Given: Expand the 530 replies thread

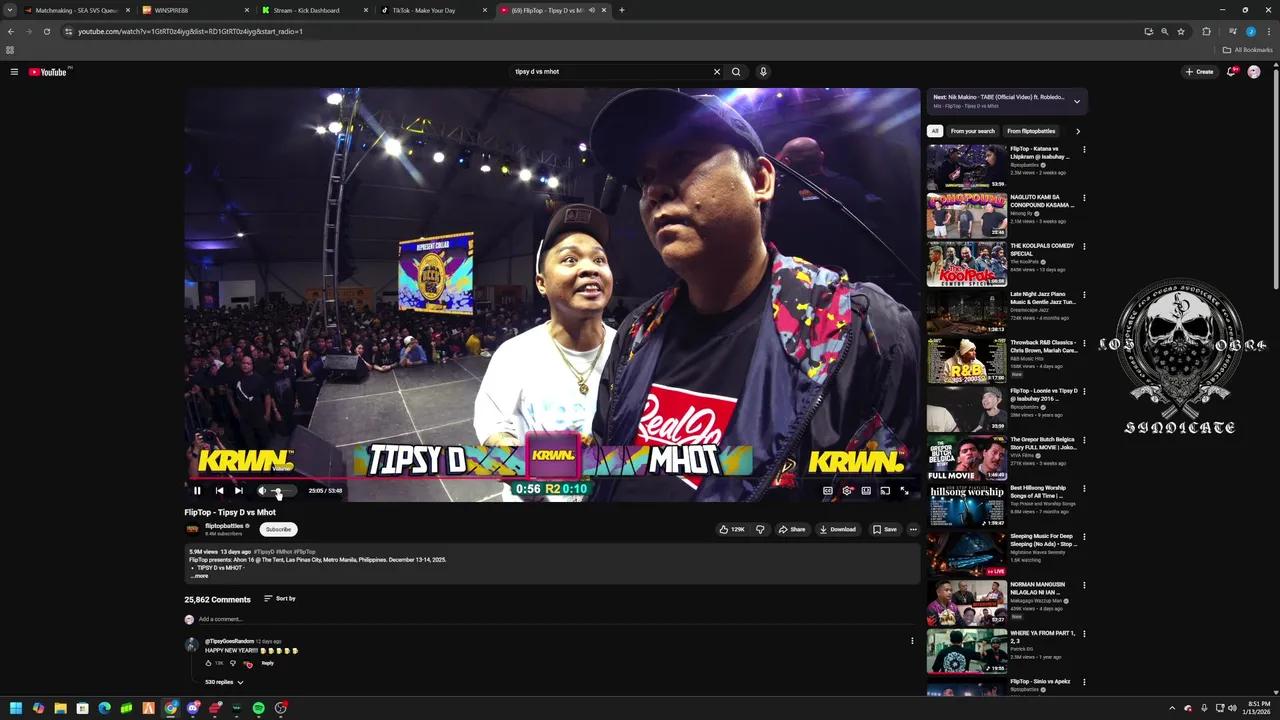Looking at the screenshot, I should (224, 682).
